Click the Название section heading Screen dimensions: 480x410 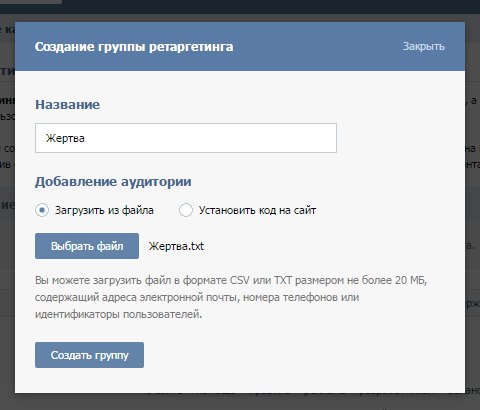click(x=67, y=105)
